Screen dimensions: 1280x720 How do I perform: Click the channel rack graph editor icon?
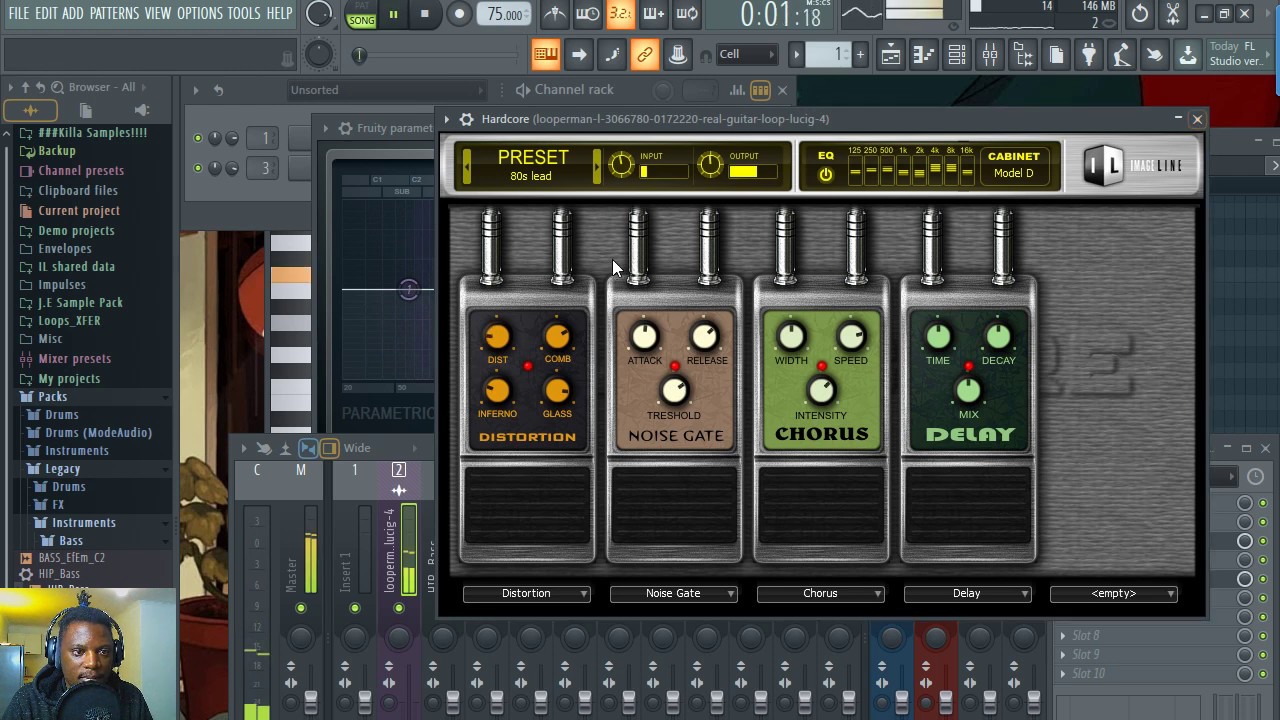click(737, 90)
